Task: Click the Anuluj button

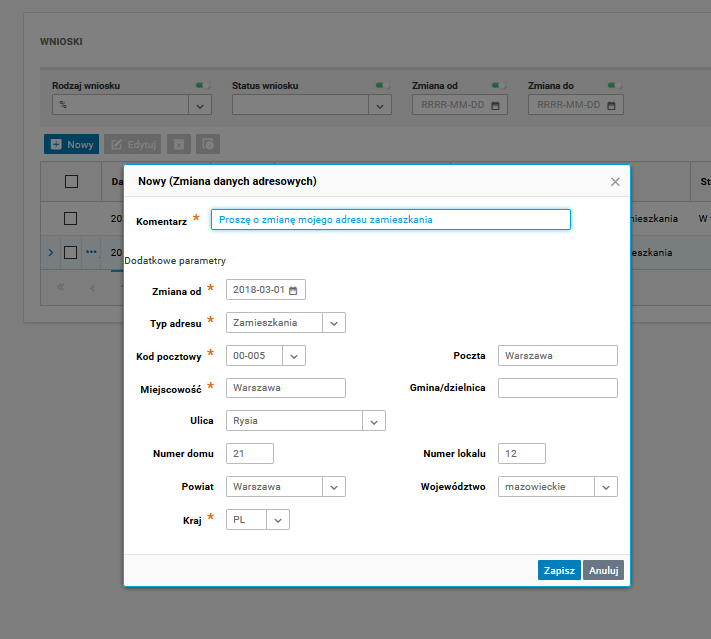Action: [604, 570]
